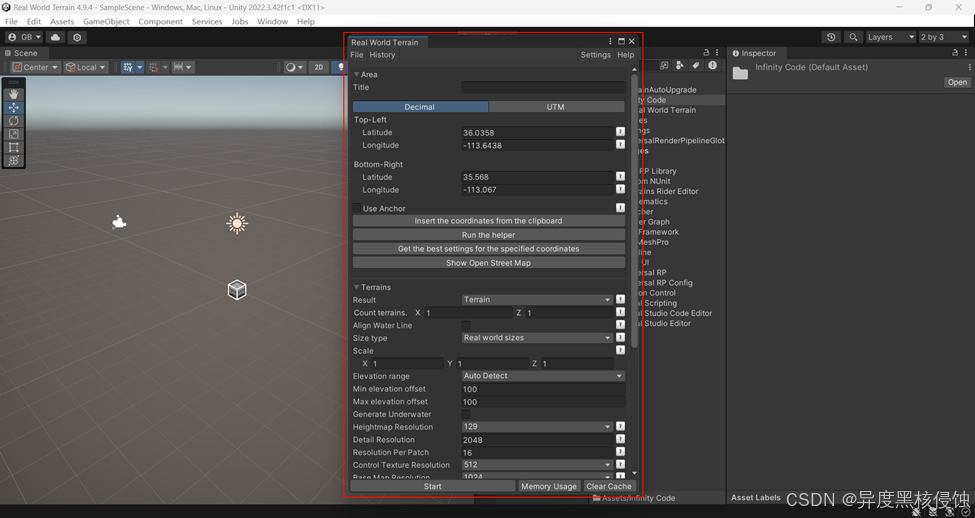
Task: Select the Transform tool in Scene
Action: pyautogui.click(x=14, y=160)
